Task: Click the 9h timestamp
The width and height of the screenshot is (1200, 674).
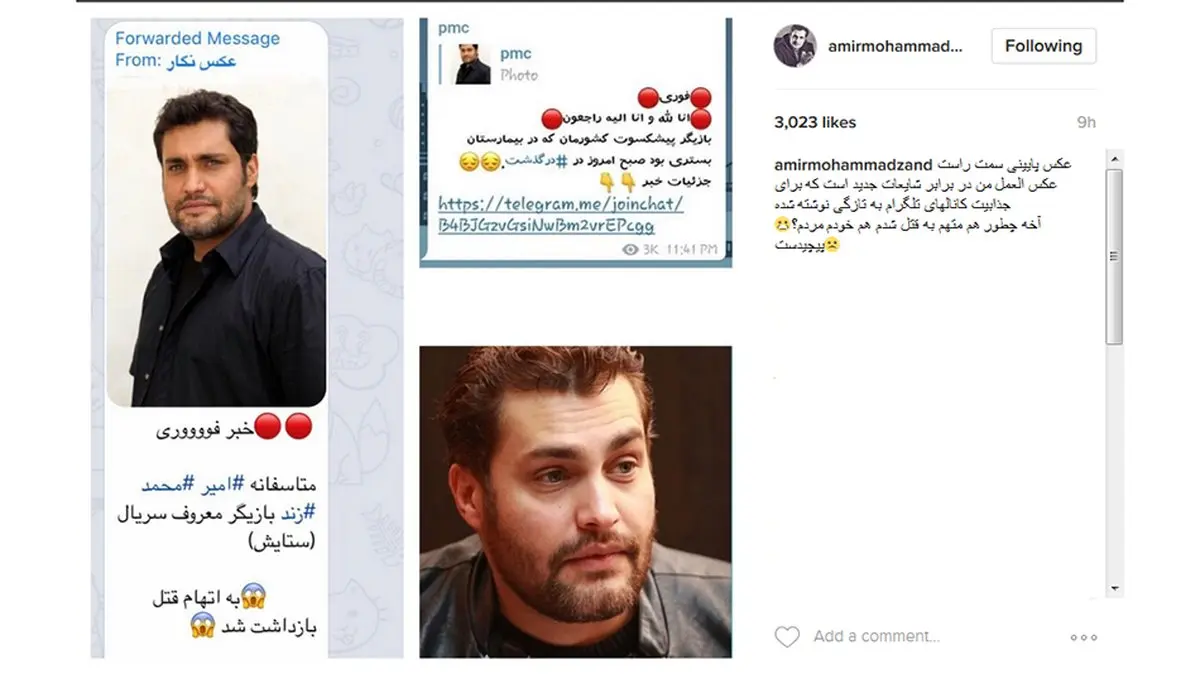Action: [1086, 122]
